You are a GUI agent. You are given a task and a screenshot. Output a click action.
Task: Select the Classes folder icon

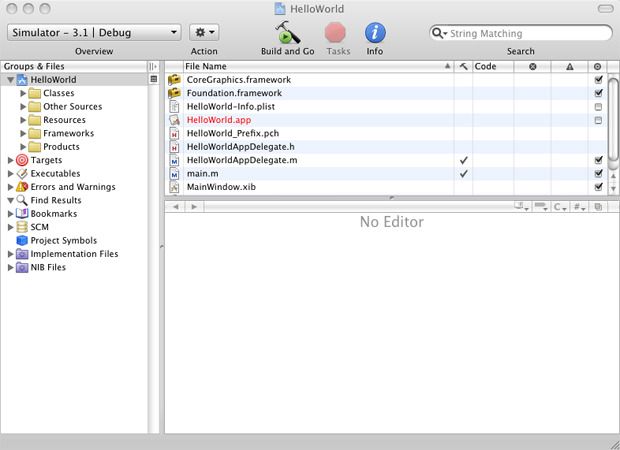pyautogui.click(x=35, y=93)
